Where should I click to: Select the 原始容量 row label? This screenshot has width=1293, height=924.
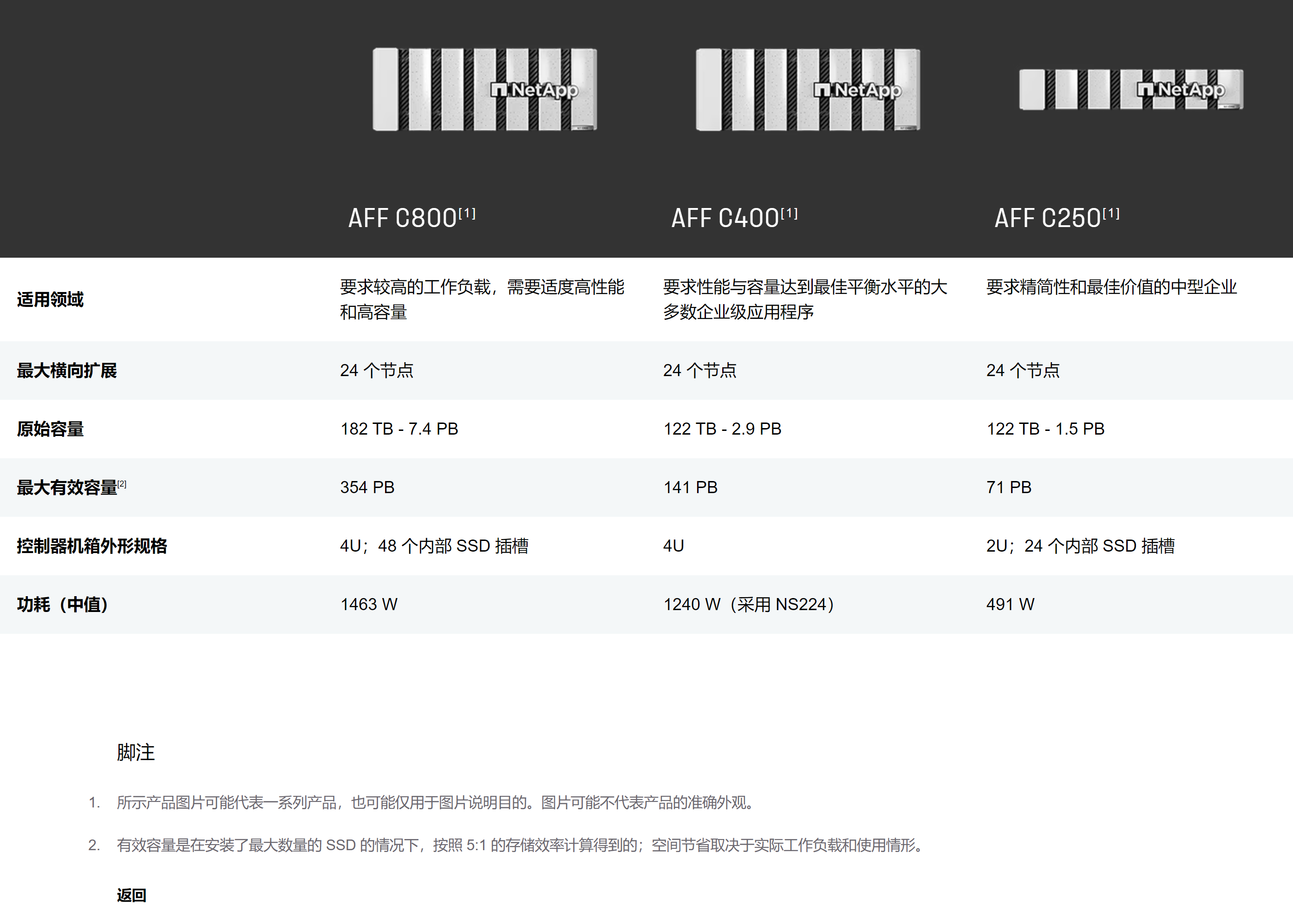coord(50,429)
